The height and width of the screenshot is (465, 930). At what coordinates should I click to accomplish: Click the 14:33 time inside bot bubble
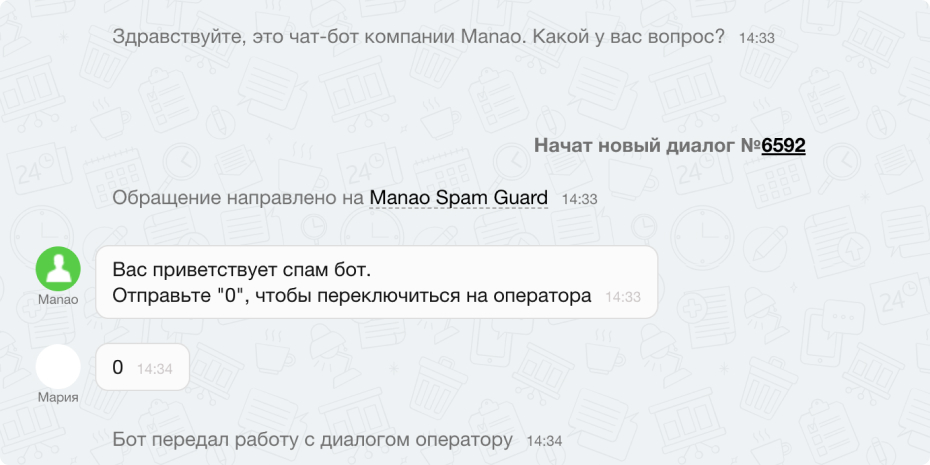click(623, 297)
